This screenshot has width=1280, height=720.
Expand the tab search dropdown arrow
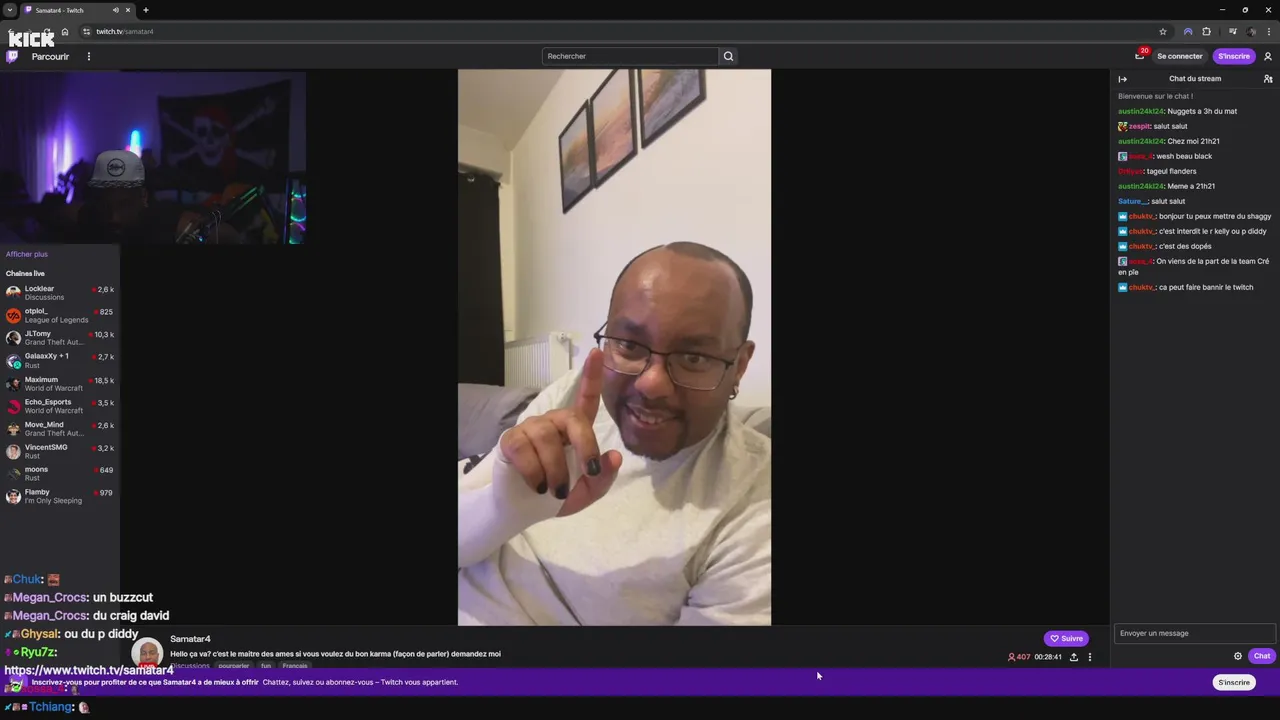pos(9,10)
